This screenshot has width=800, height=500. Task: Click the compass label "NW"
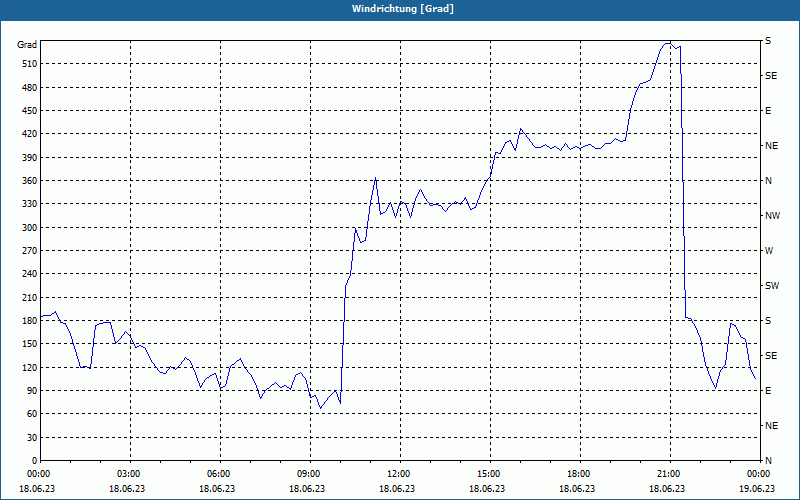(772, 216)
